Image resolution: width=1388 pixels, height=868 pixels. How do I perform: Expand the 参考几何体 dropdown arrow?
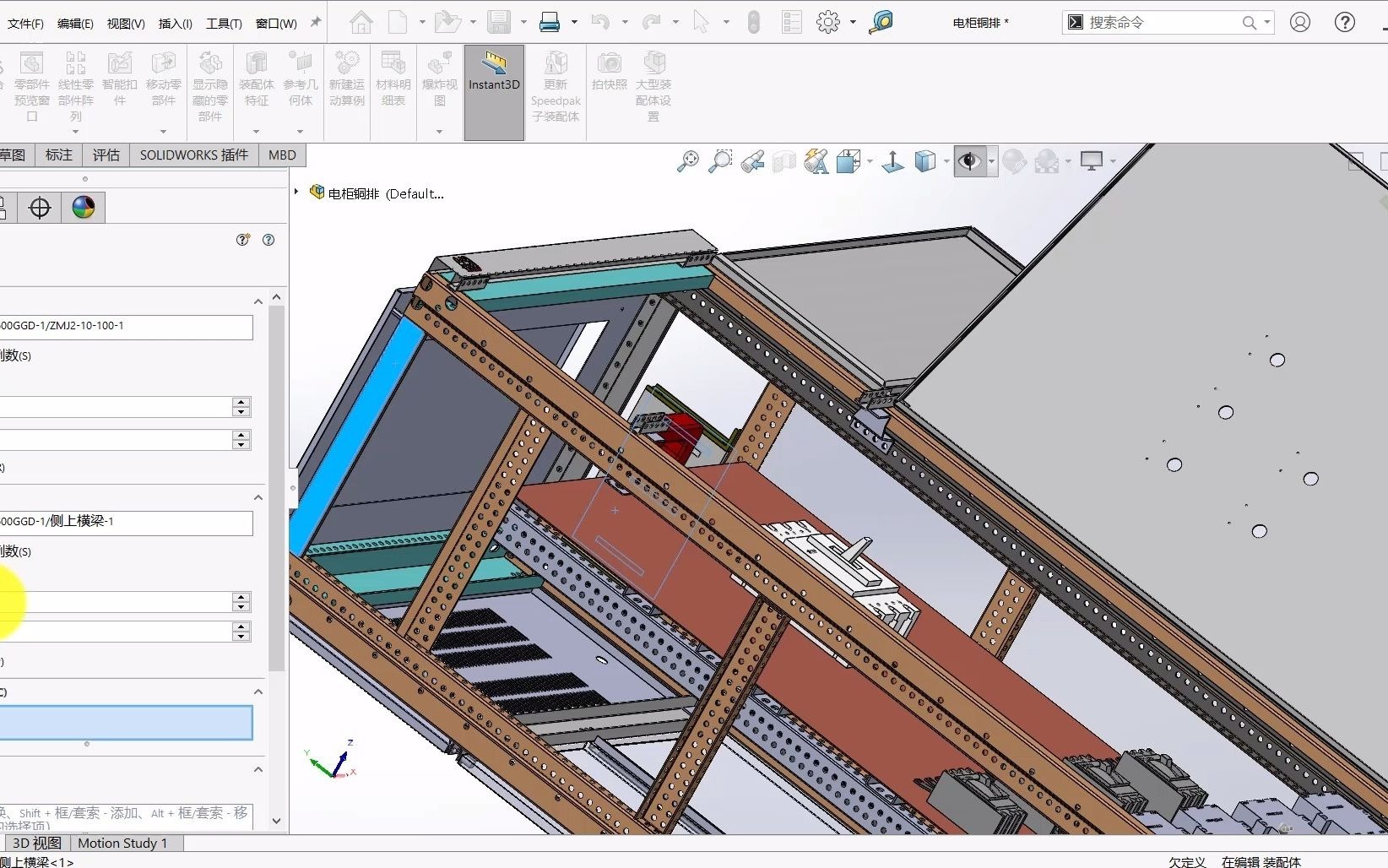click(x=301, y=131)
